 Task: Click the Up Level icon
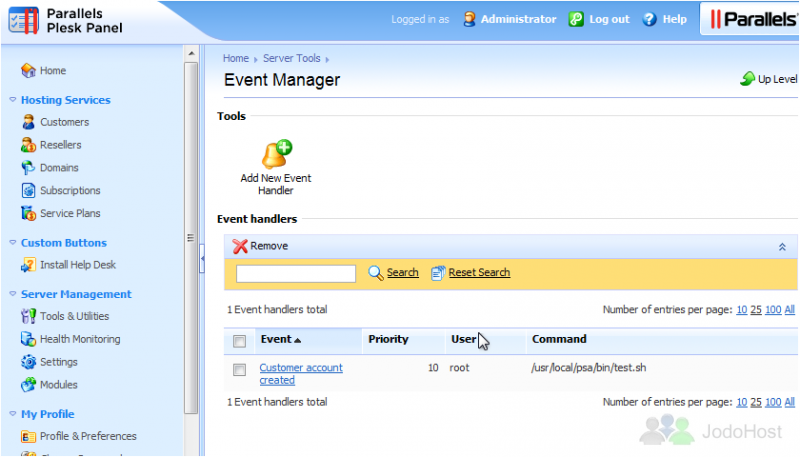click(x=747, y=79)
